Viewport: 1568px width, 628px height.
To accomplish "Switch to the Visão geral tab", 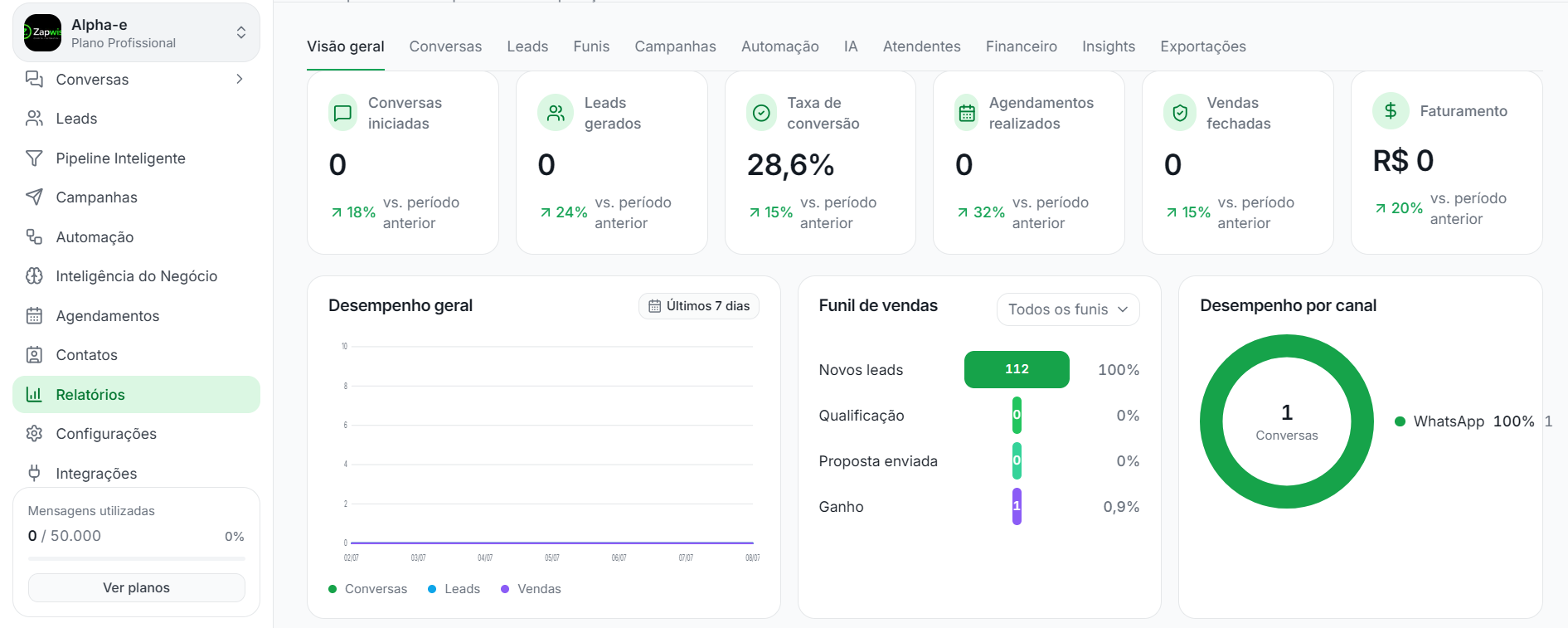I will (345, 46).
